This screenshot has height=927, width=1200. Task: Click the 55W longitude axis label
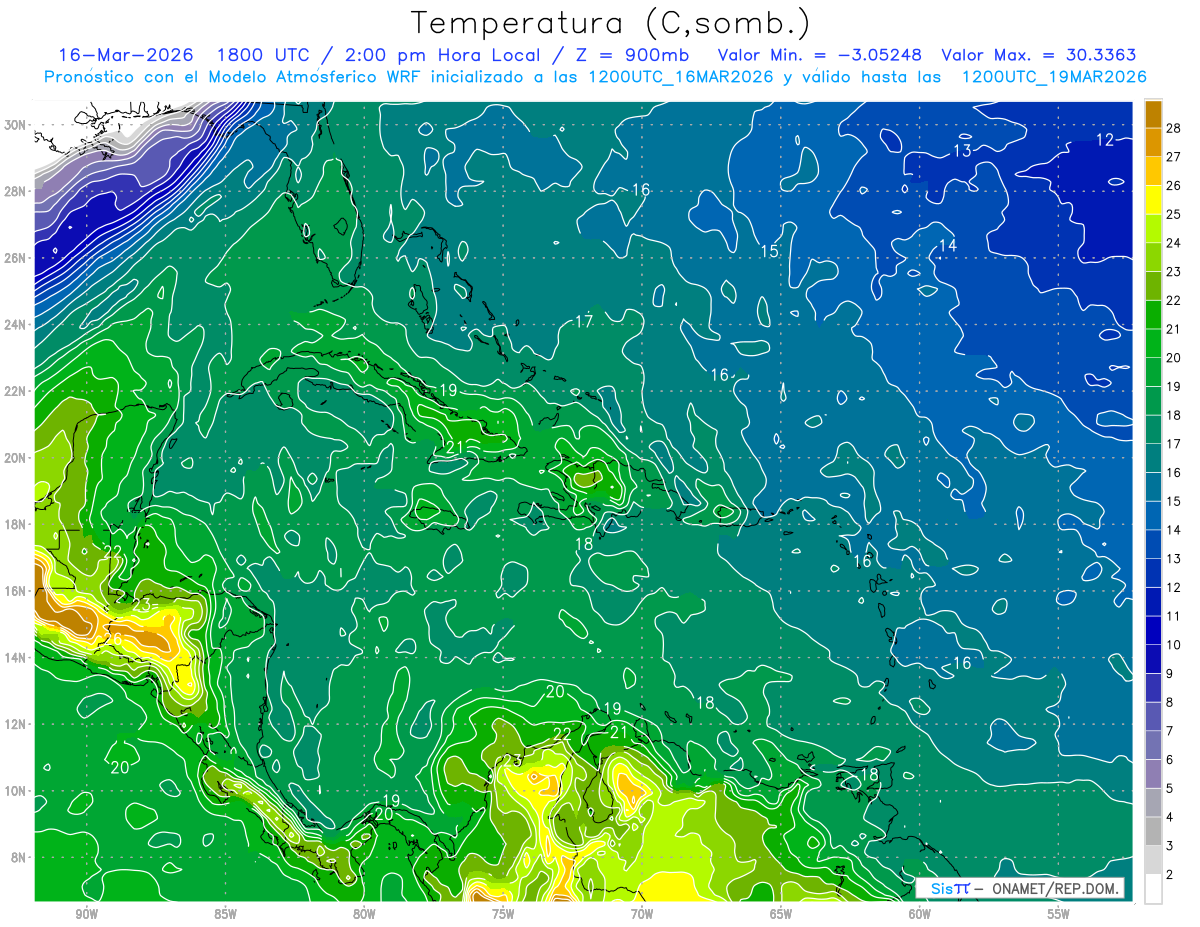1059,915
